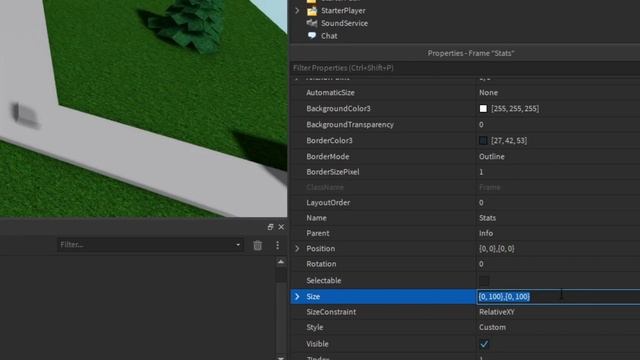640x360 pixels.
Task: Select the Chat item in Explorer
Action: point(329,36)
